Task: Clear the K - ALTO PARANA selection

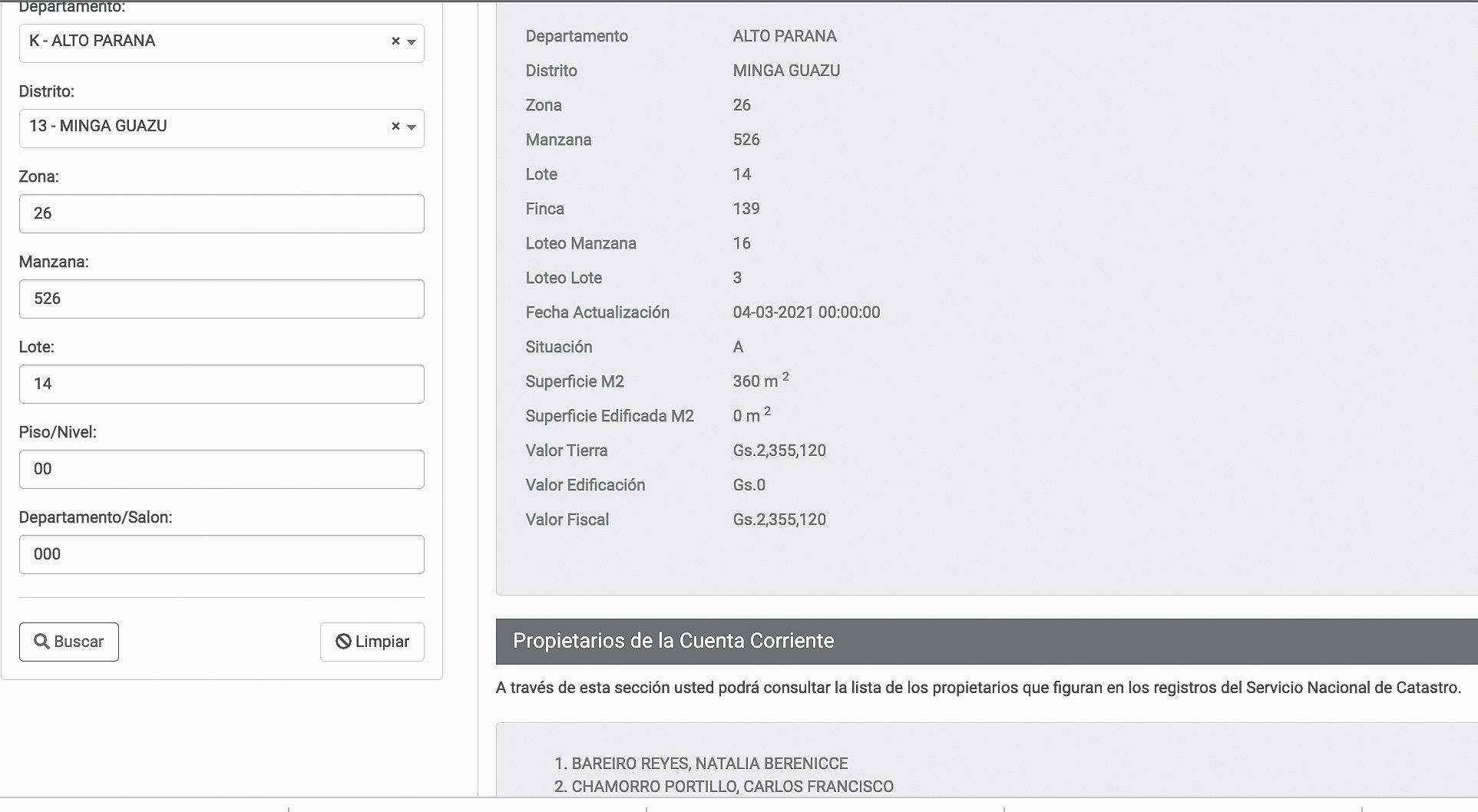Action: tap(395, 41)
